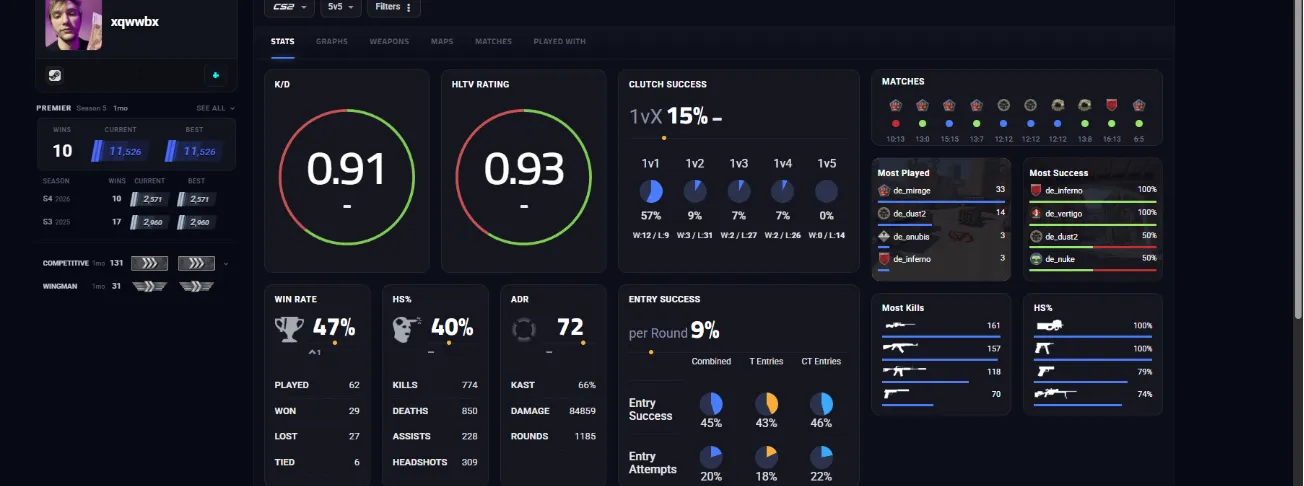Click the 1v1 clutch pie chart
Viewport: 1304px width, 486px height.
tap(650, 192)
